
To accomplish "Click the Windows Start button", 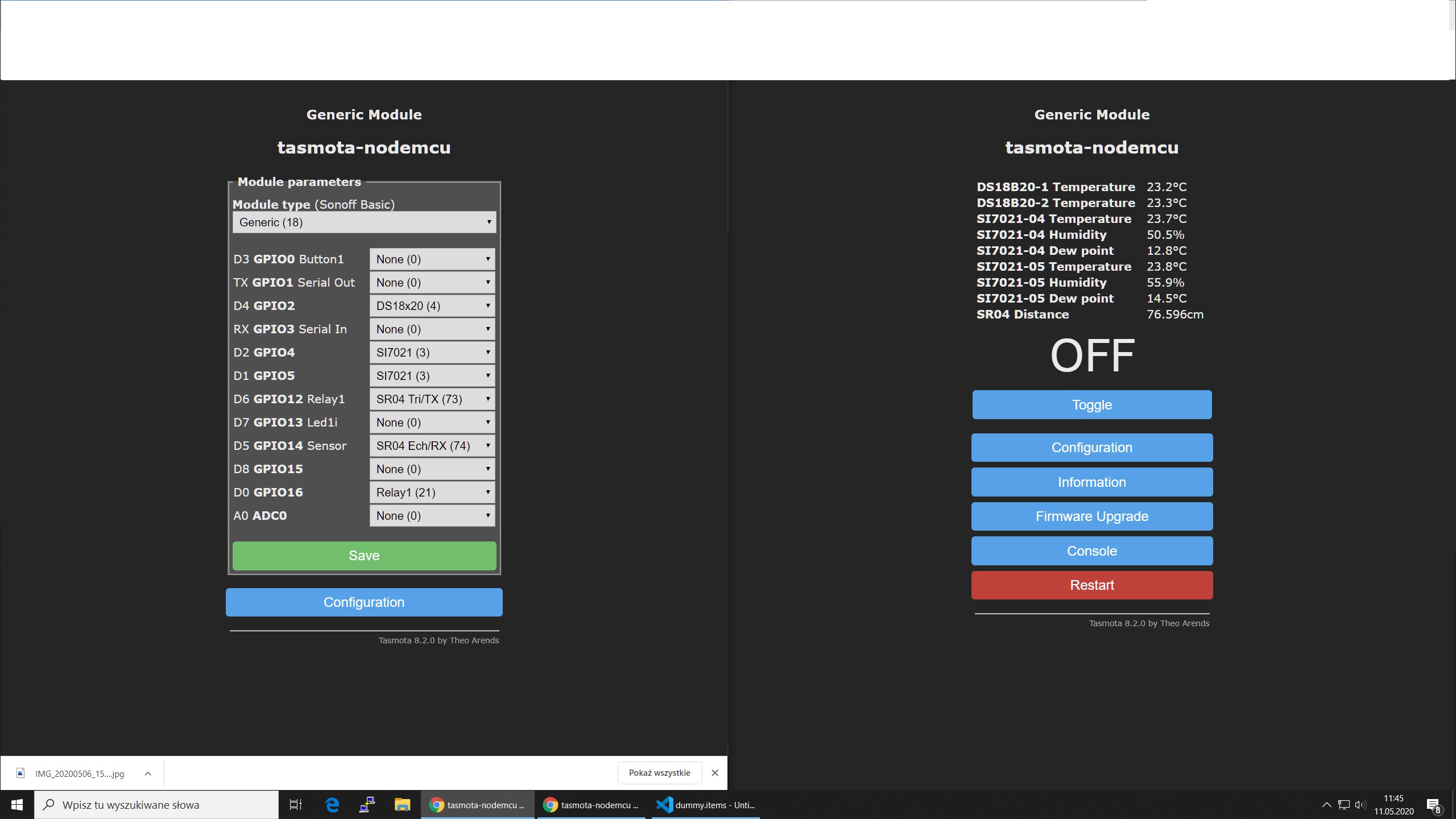I will point(16,805).
